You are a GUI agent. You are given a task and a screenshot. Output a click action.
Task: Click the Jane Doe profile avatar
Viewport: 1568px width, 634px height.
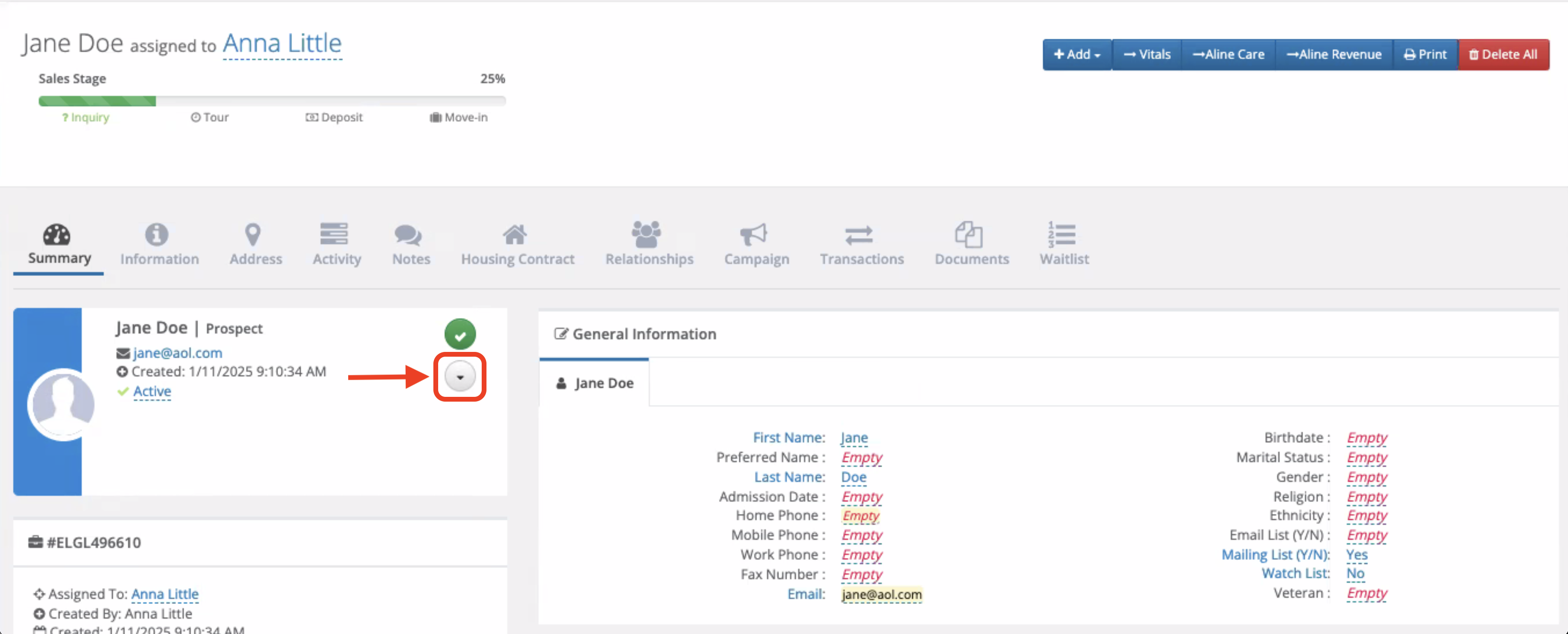click(x=62, y=404)
